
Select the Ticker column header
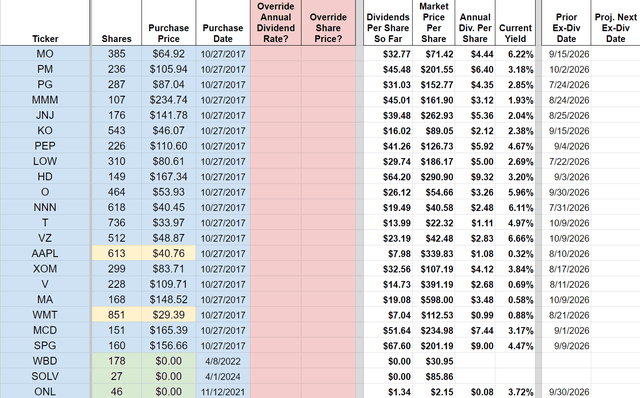pos(45,23)
